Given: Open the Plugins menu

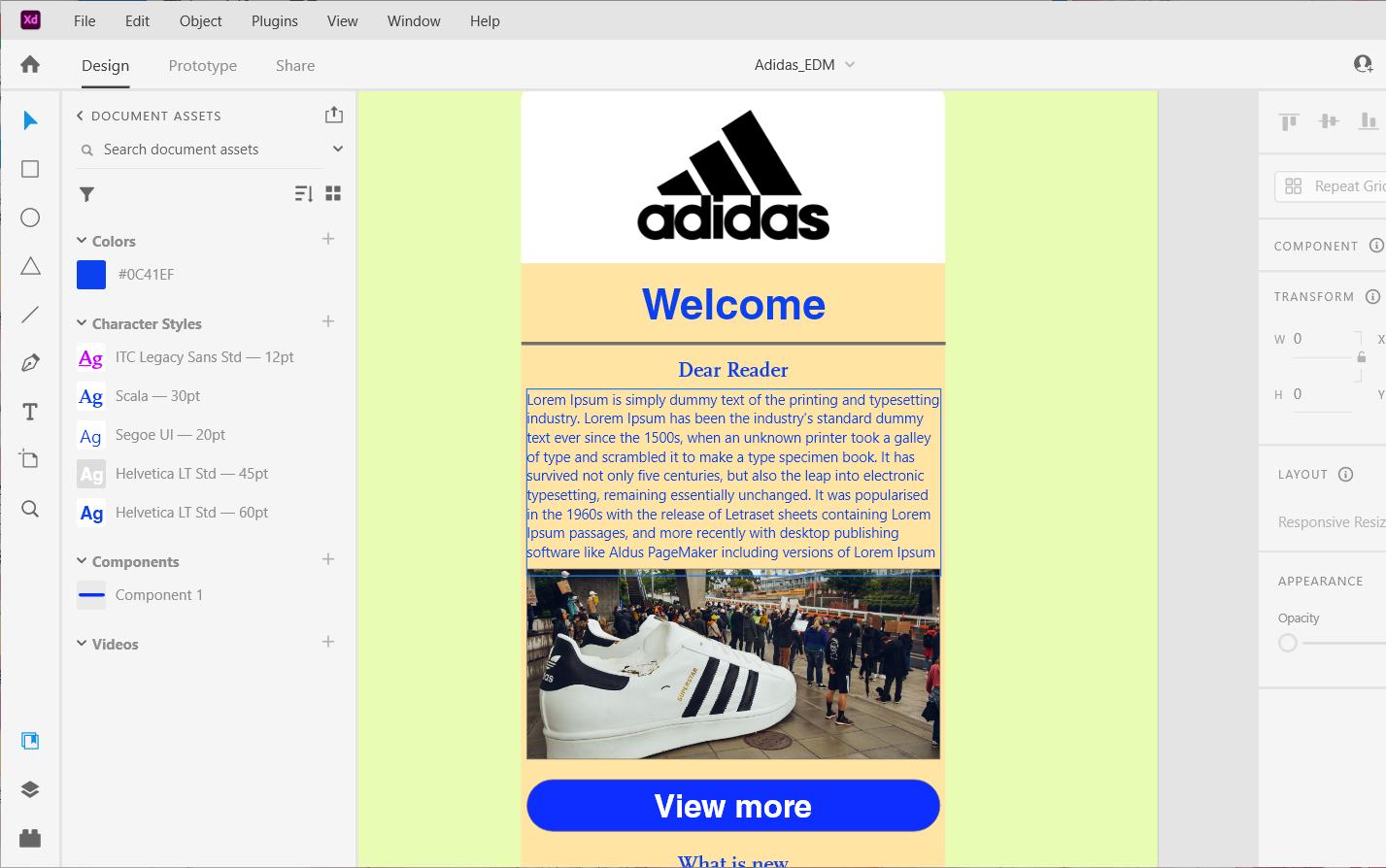Looking at the screenshot, I should [x=275, y=20].
